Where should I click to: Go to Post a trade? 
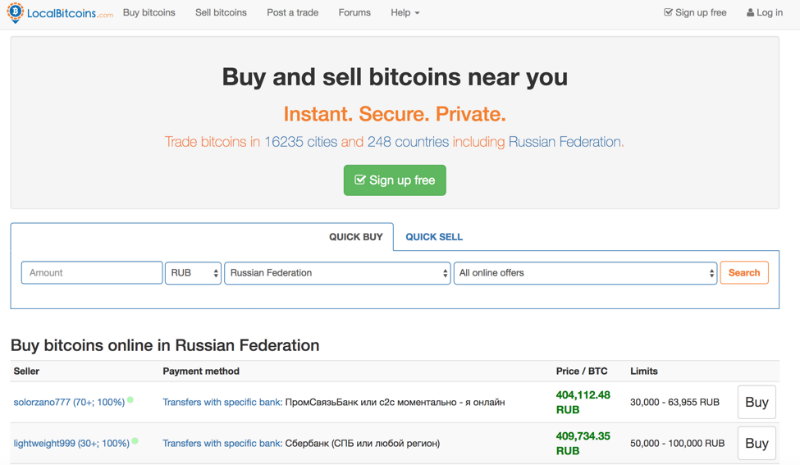pyautogui.click(x=292, y=13)
